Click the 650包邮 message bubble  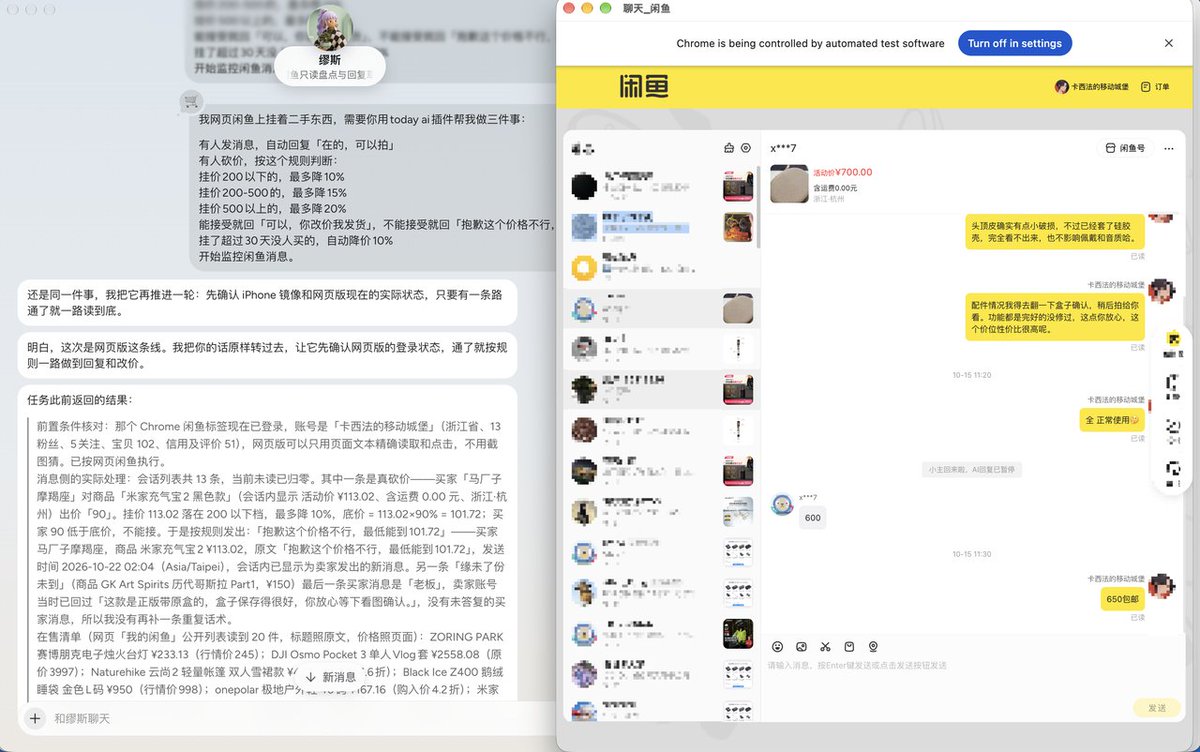(x=1122, y=598)
